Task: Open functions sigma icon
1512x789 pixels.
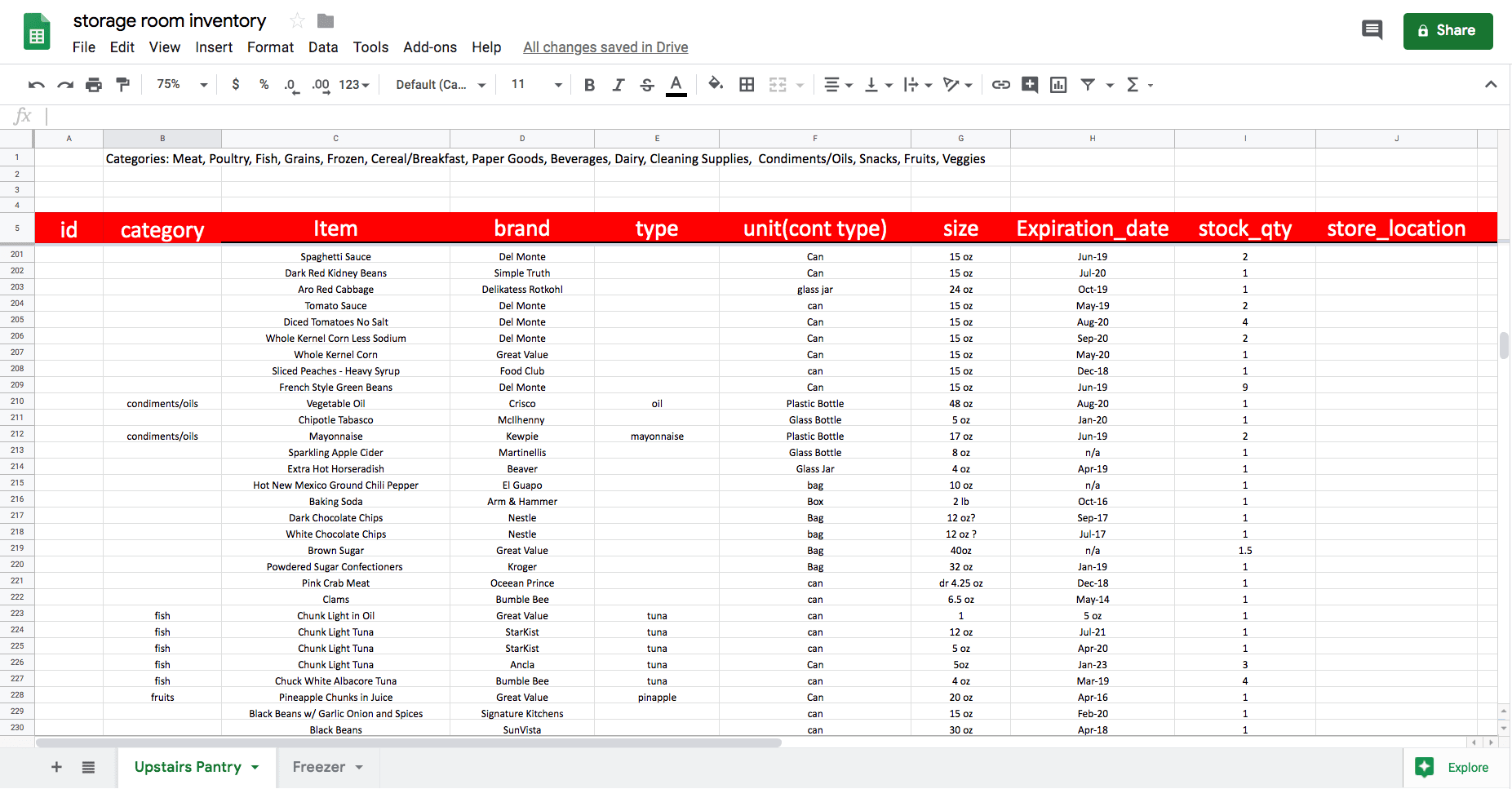Action: coord(1133,85)
